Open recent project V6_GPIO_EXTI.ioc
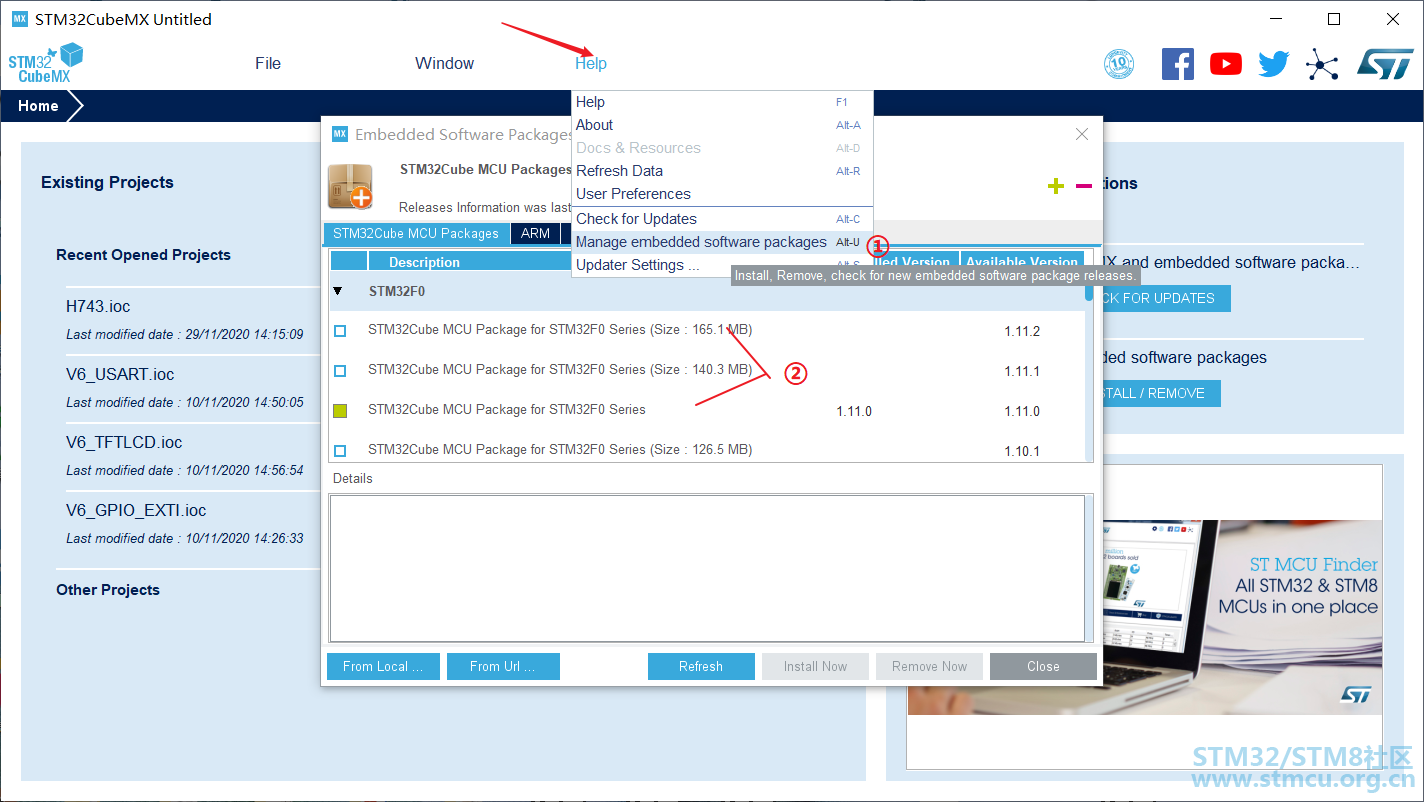This screenshot has width=1424, height=802. click(x=136, y=510)
